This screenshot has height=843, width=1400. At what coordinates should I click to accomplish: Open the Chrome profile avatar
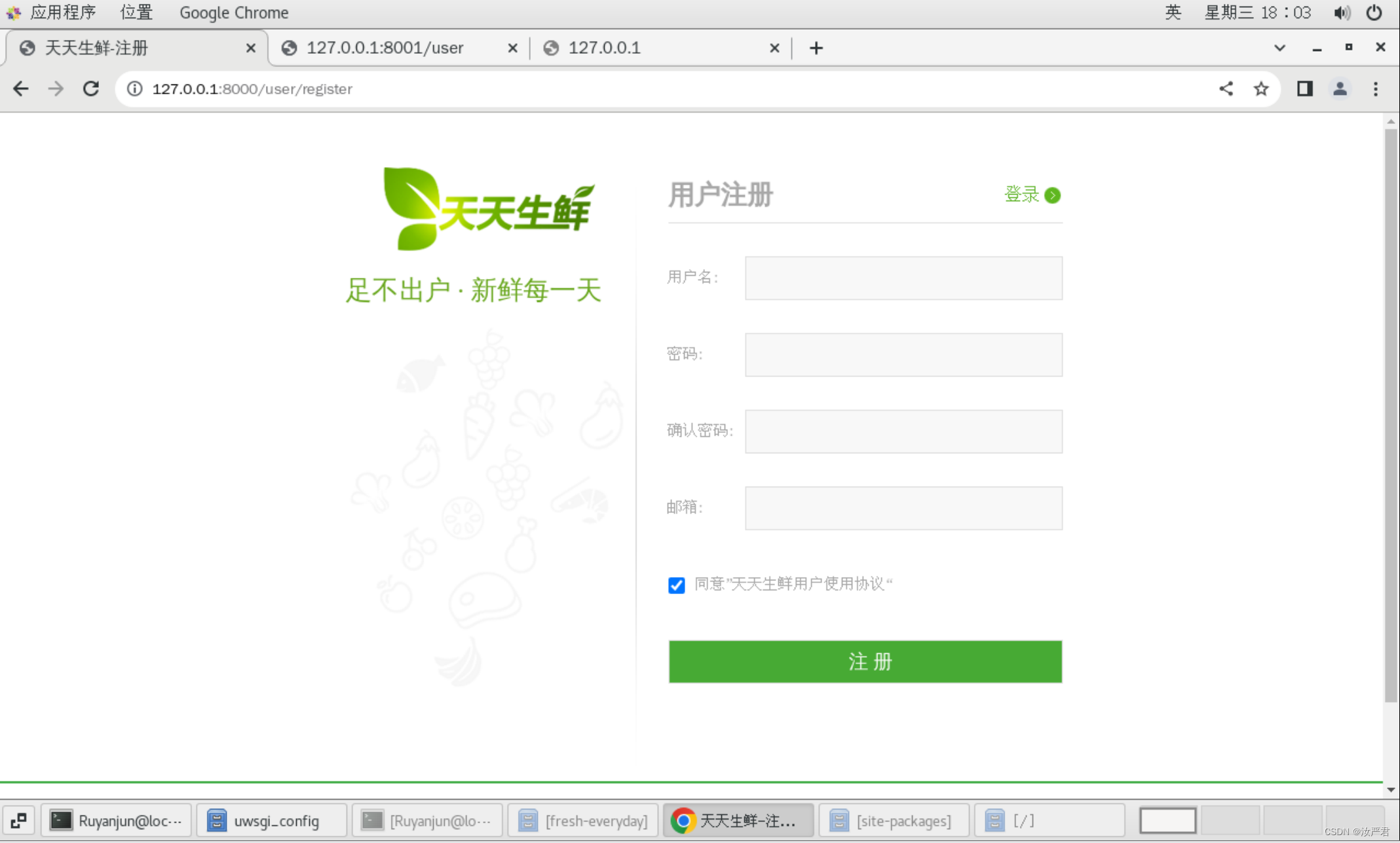point(1340,88)
